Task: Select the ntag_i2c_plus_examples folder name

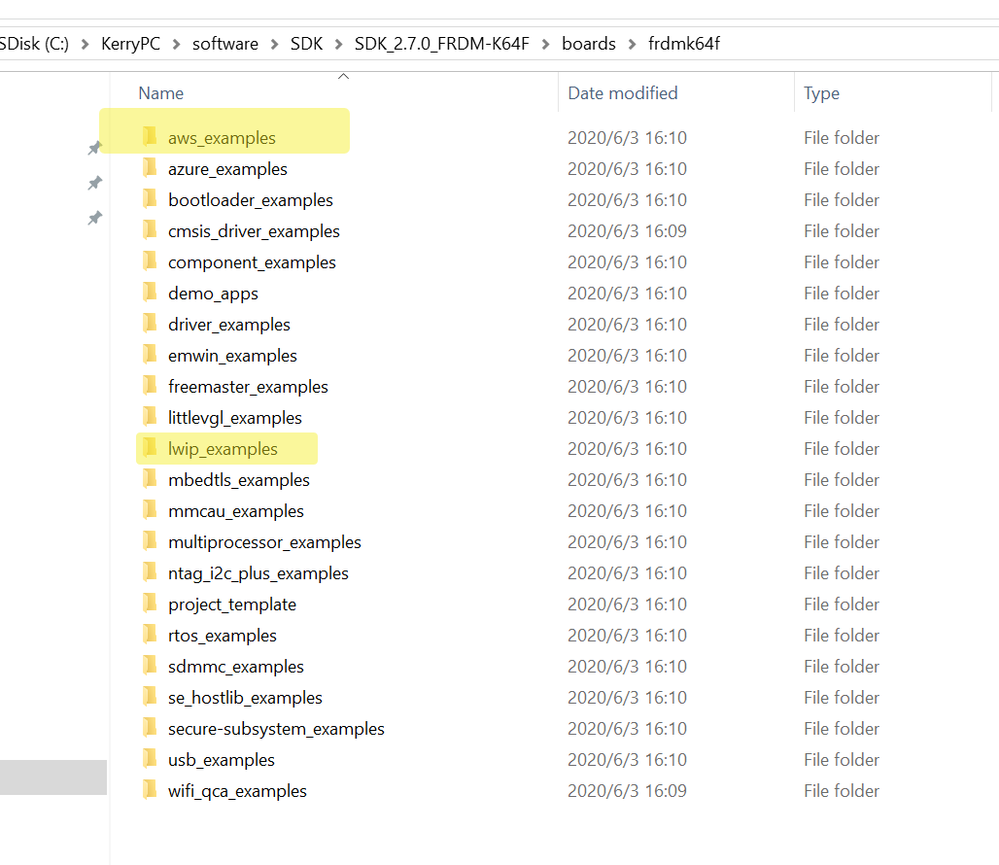Action: coord(258,574)
